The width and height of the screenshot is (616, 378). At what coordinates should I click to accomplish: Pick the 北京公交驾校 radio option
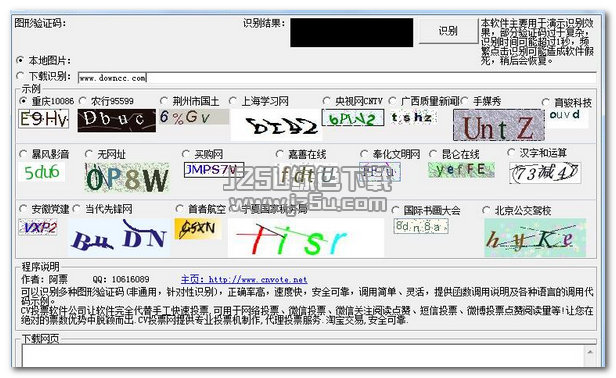click(486, 210)
